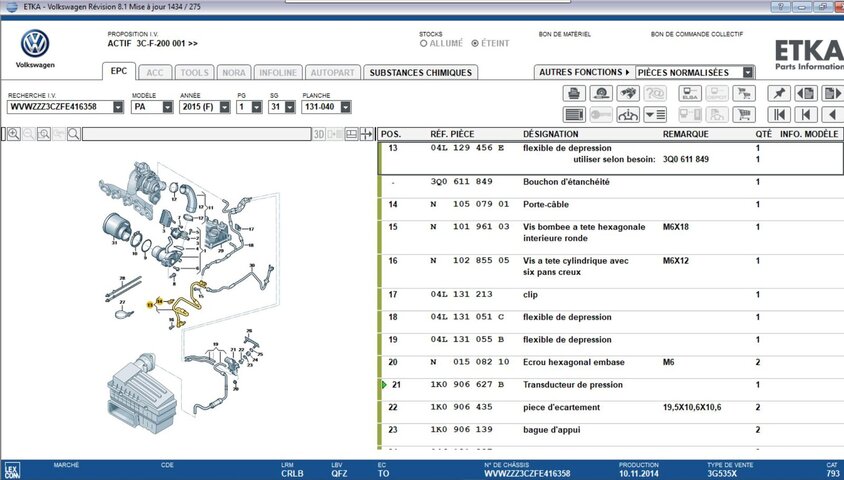The width and height of the screenshot is (844, 480).
Task: Select the NORA tab
Action: [x=234, y=73]
